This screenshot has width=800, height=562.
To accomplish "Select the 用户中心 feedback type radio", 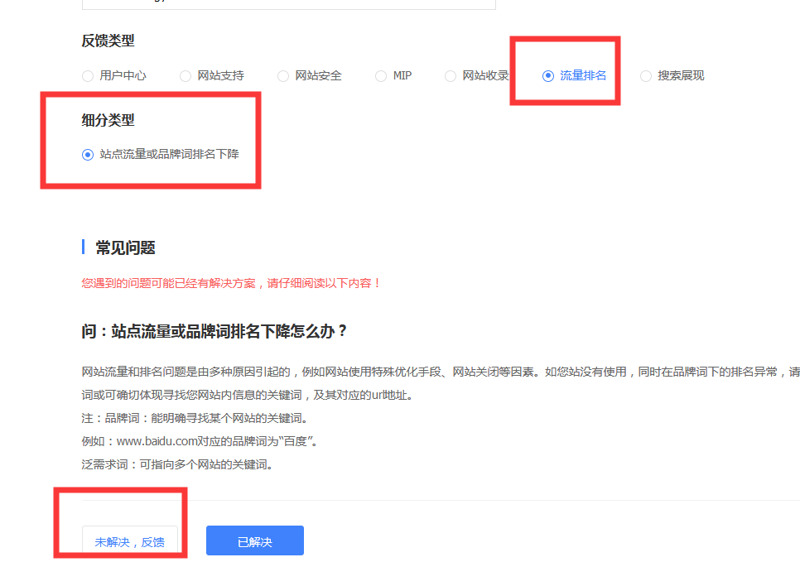I will click(x=88, y=76).
